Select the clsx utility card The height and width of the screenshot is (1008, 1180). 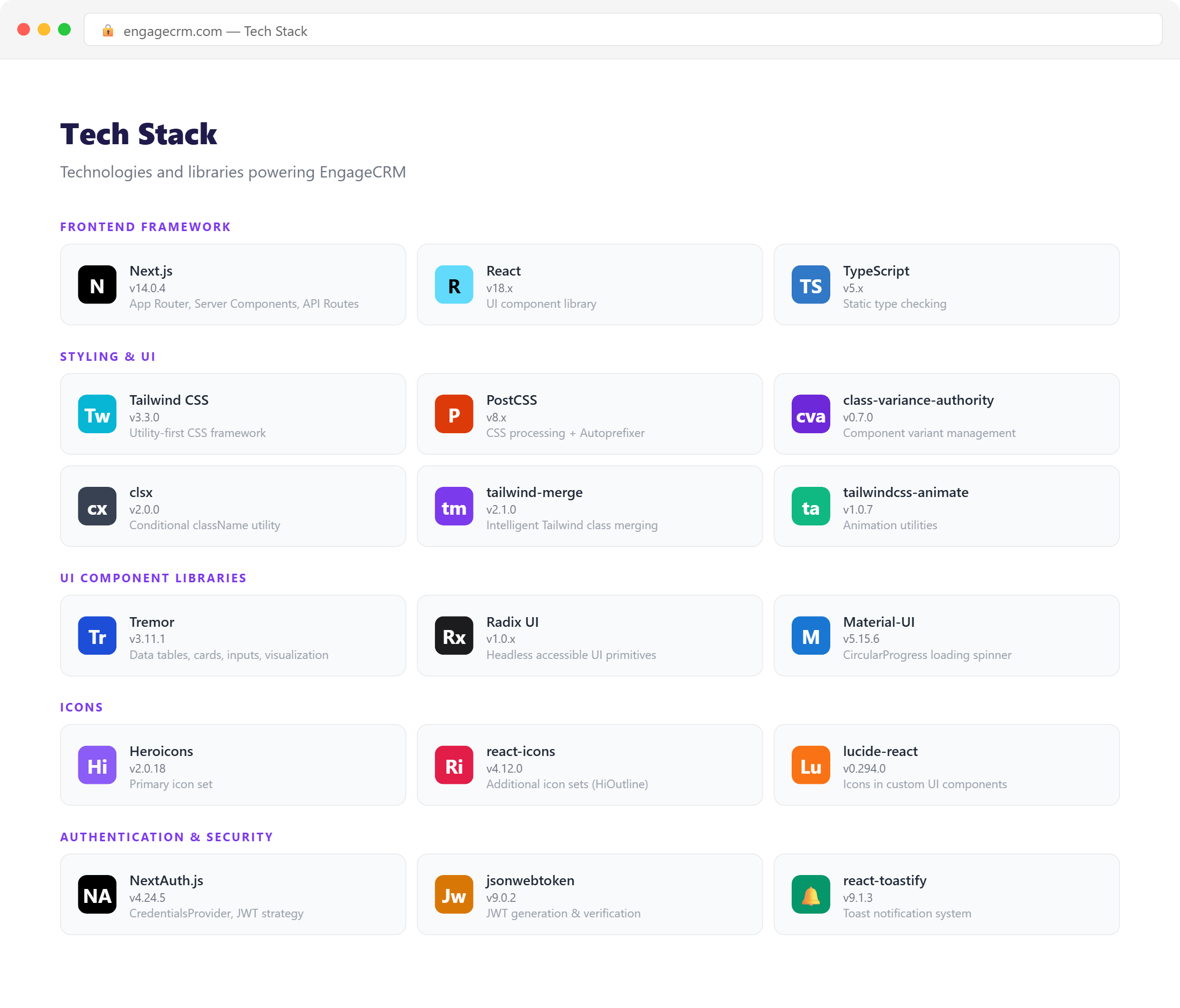pyautogui.click(x=232, y=506)
